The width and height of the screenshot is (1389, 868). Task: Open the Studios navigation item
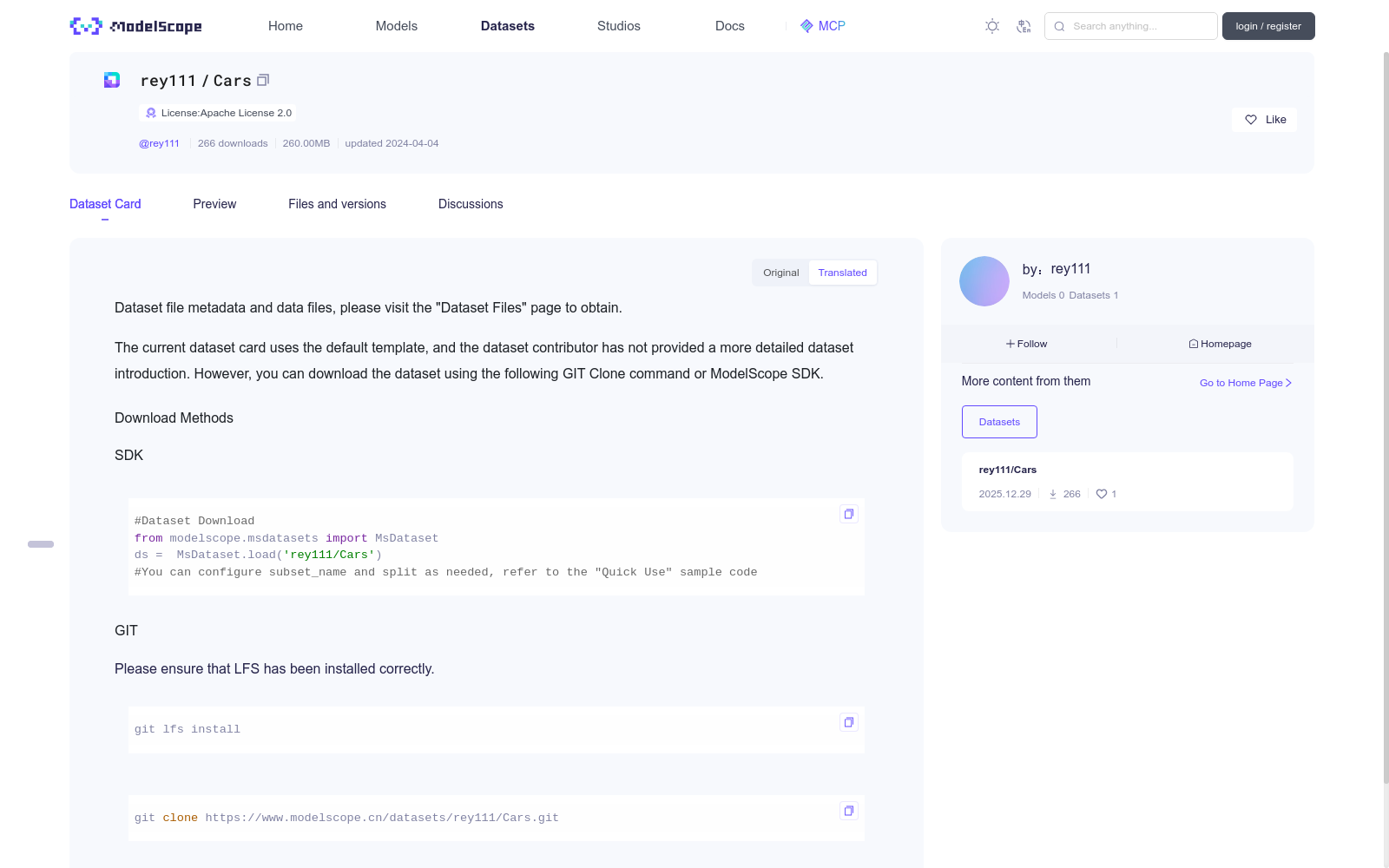[x=619, y=26]
